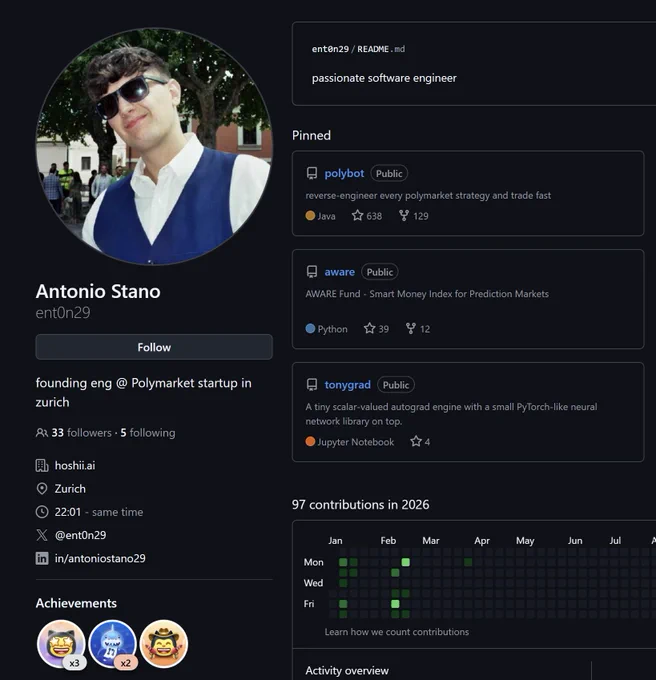656x680 pixels.
Task: Open the 5 following link
Action: click(148, 432)
